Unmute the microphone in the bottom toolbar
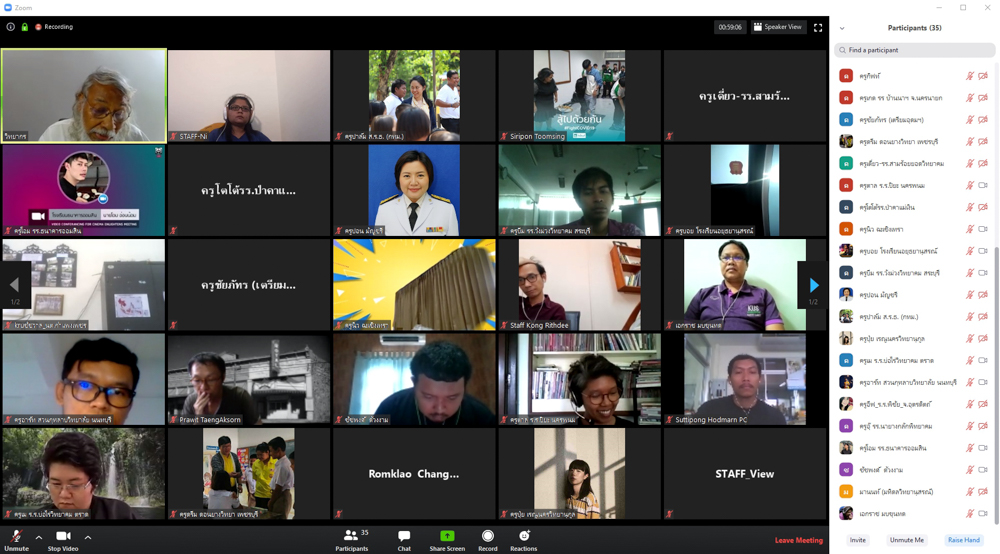1000x554 pixels. (x=16, y=538)
